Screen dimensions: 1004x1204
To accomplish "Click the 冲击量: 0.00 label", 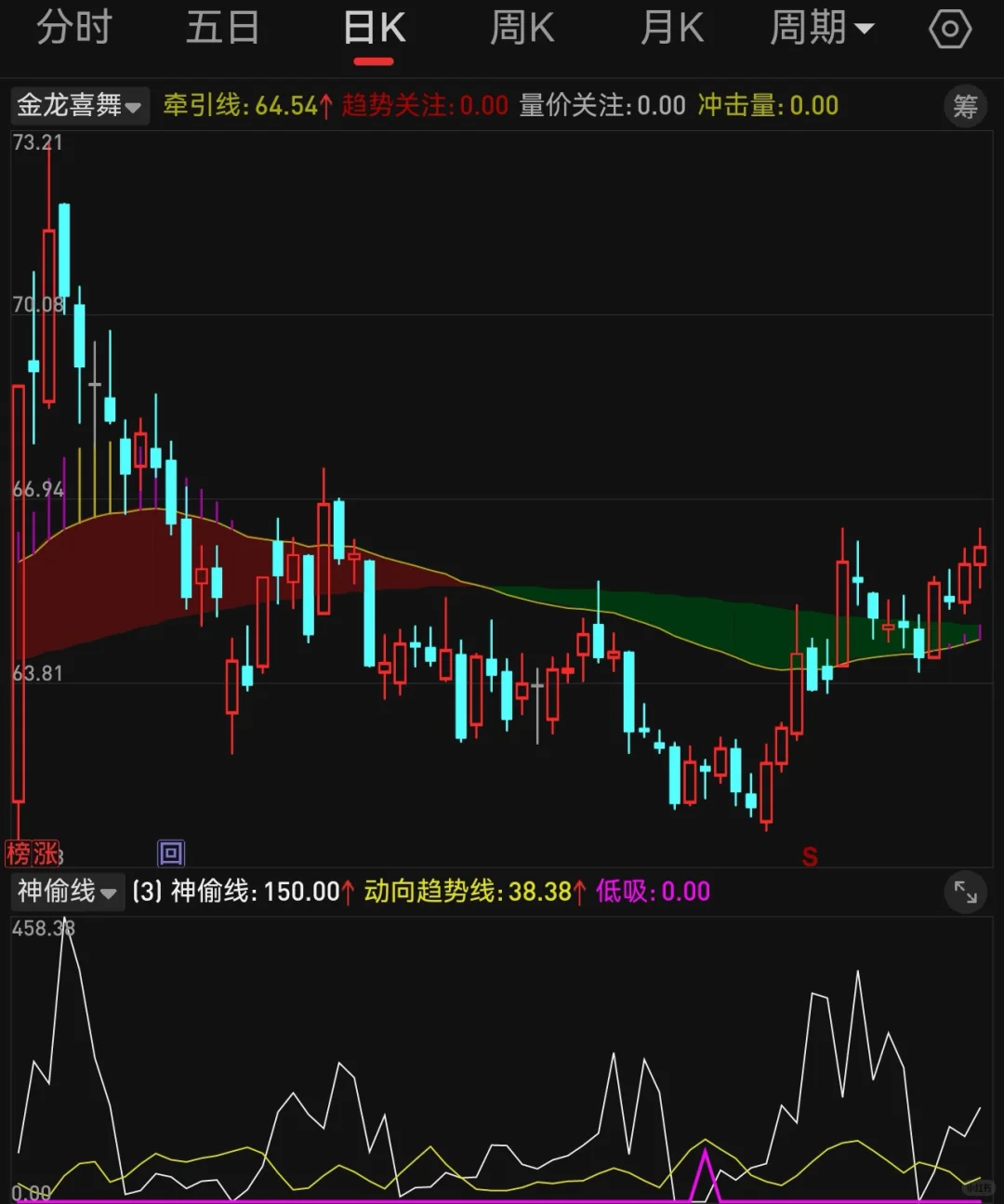I will (768, 105).
